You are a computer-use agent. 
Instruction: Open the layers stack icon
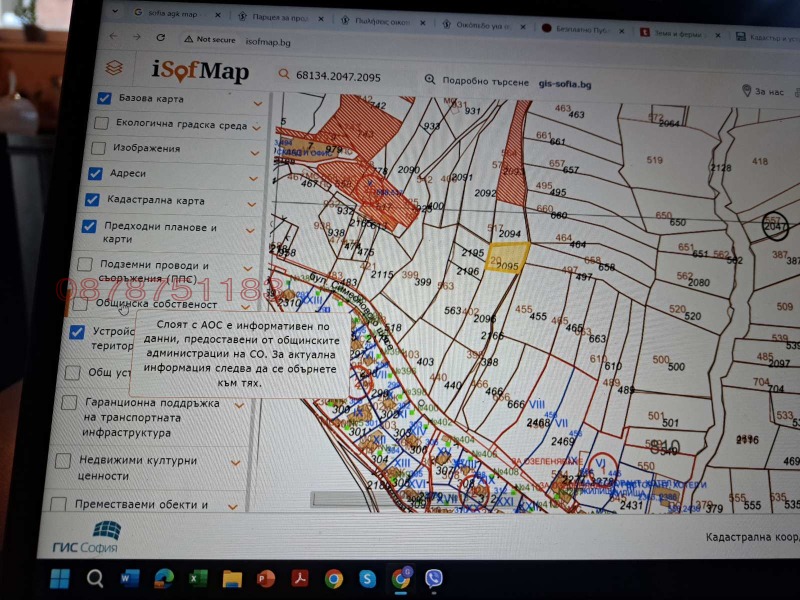tap(114, 68)
